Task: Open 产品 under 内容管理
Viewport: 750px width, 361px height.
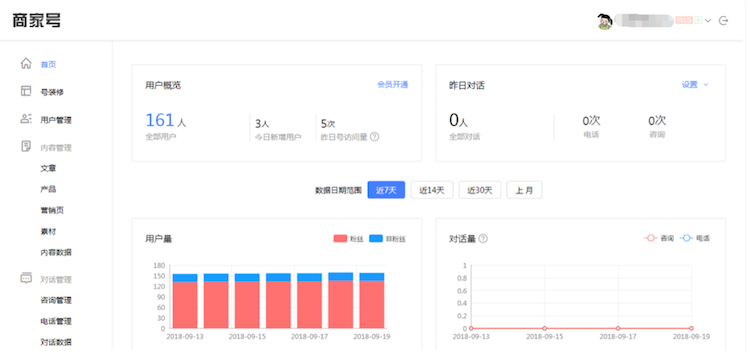Action: (x=48, y=189)
